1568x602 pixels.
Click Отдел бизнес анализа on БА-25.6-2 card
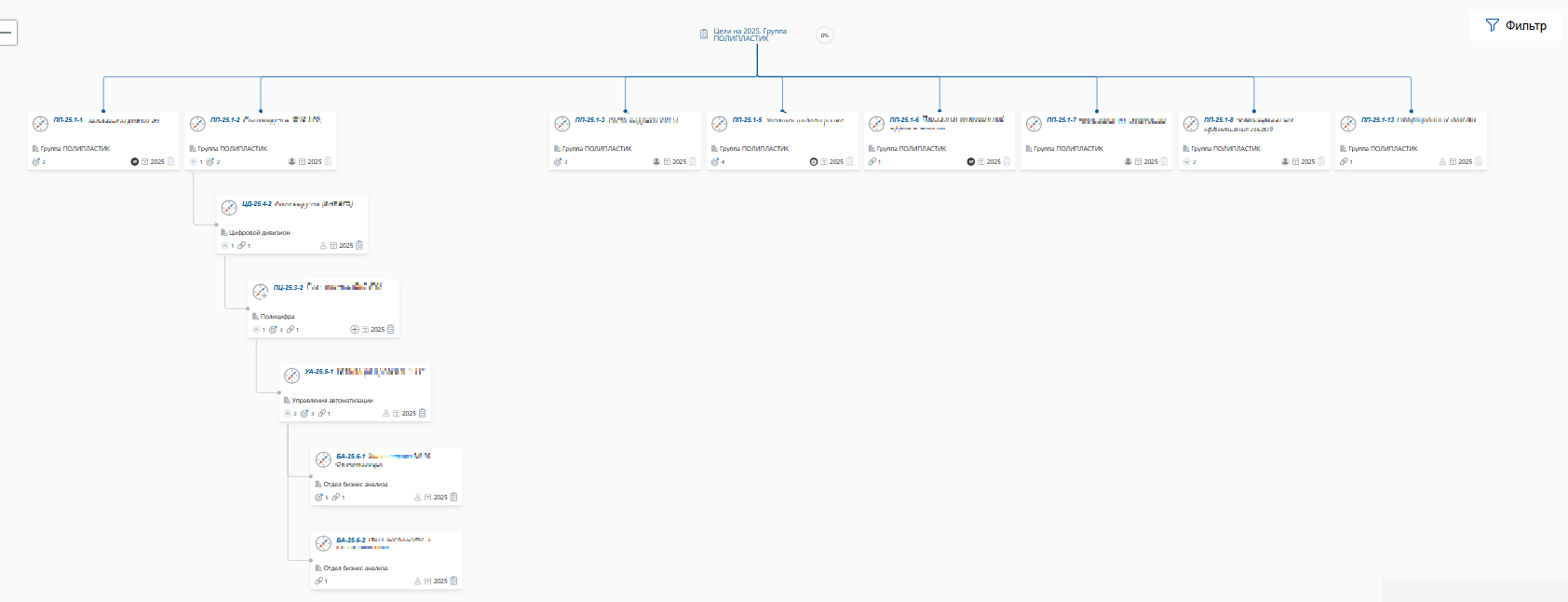pyautogui.click(x=355, y=568)
